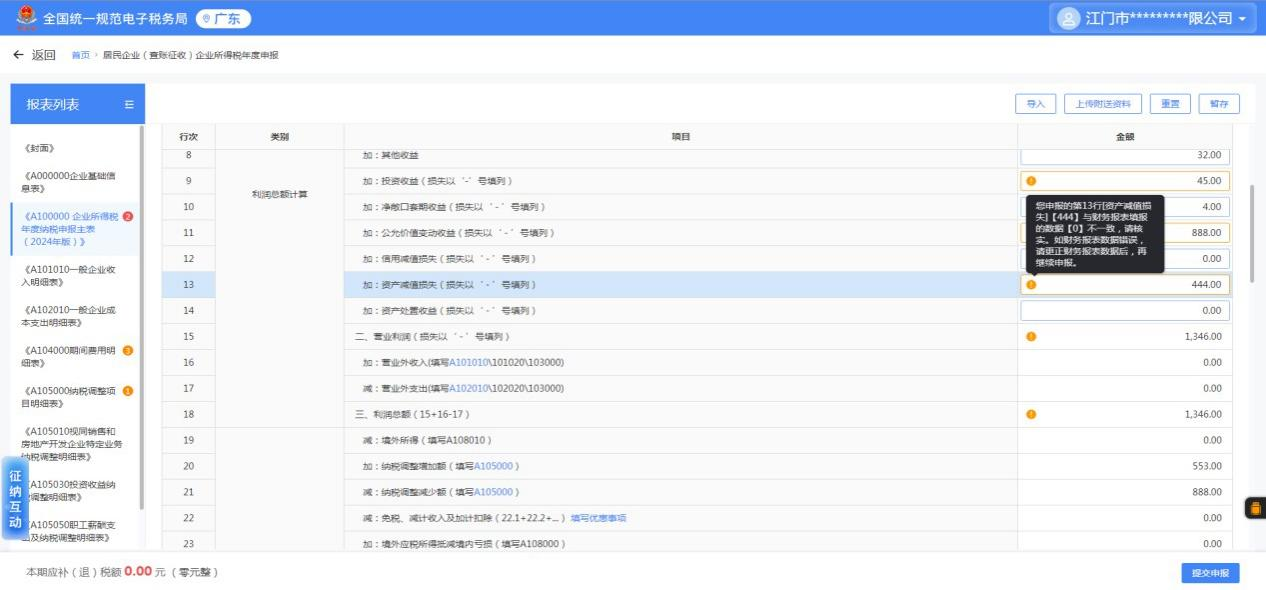Screen dimensions: 1266x590
Task: Open the A105000 link in row 20
Action: tap(496, 466)
